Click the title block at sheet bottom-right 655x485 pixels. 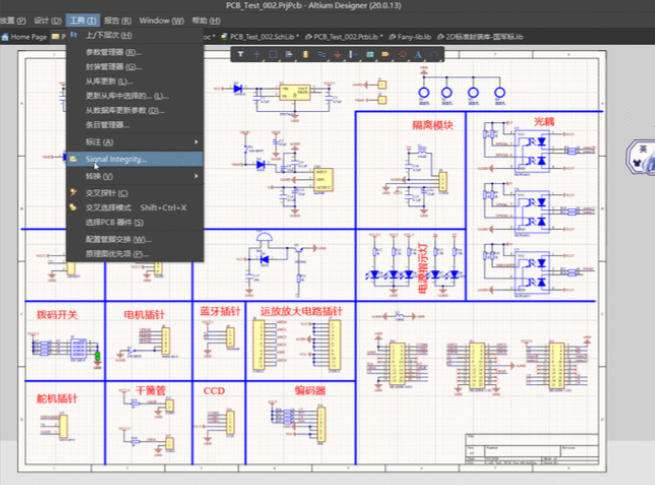coord(532,449)
